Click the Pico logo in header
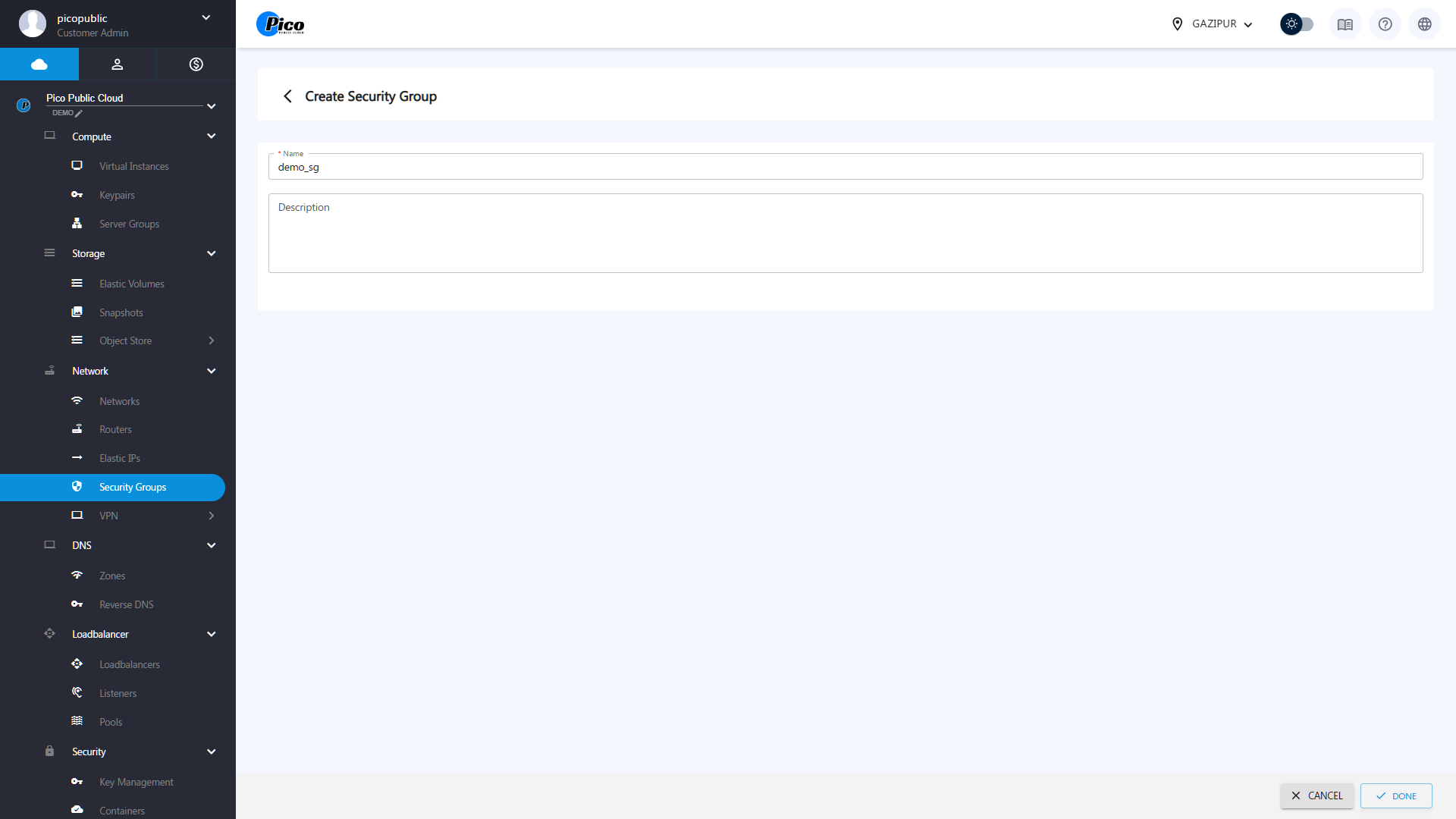Screen dimensions: 1456x819 point(281,24)
